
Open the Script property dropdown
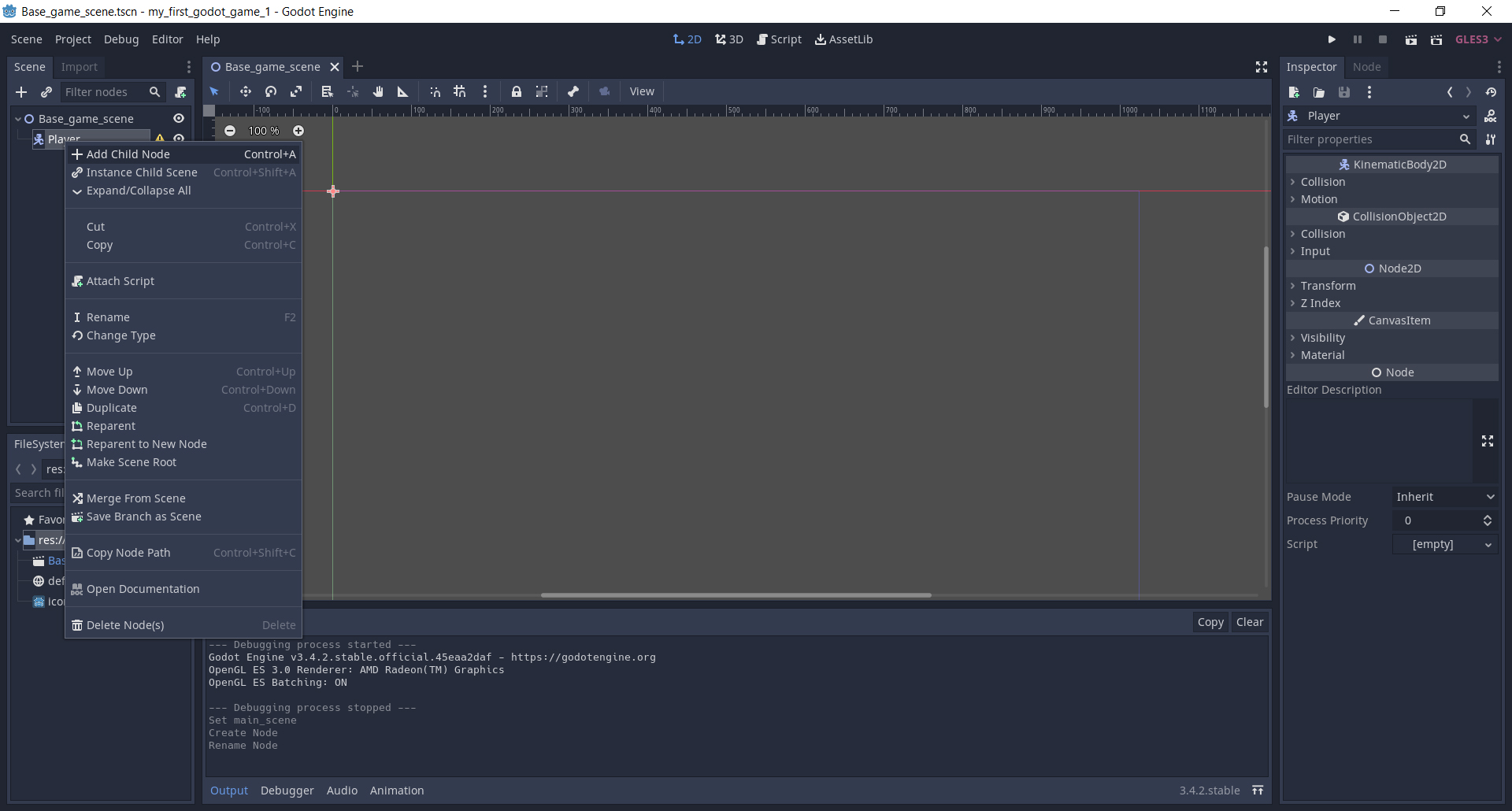tap(1445, 544)
